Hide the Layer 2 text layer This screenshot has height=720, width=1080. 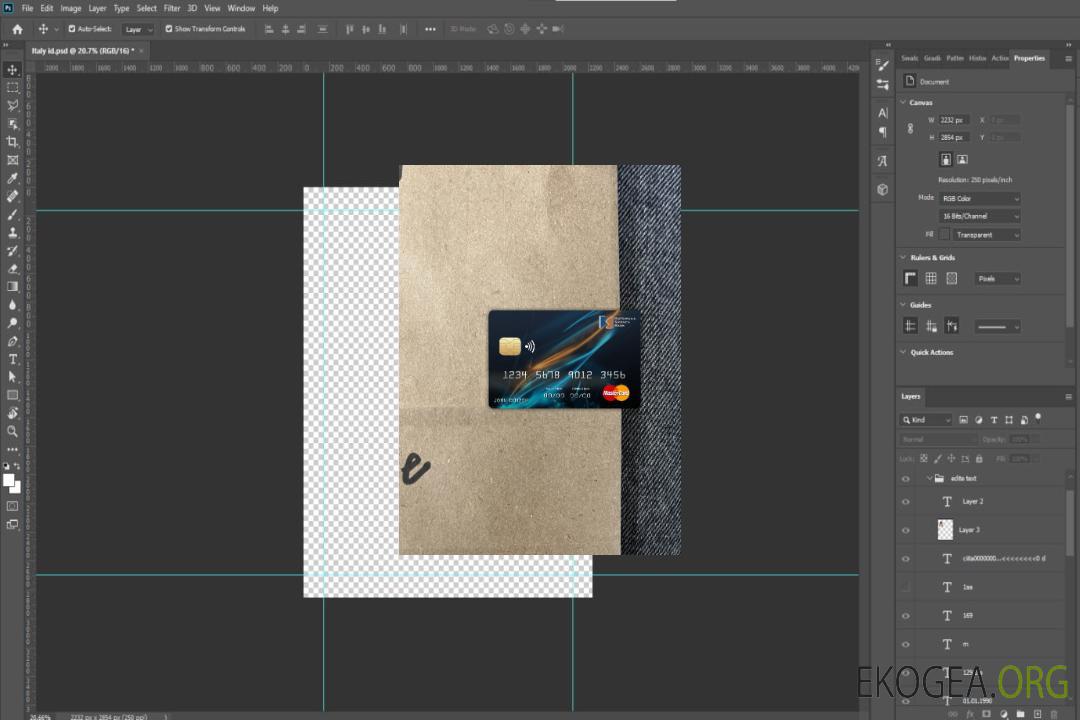pyautogui.click(x=906, y=502)
